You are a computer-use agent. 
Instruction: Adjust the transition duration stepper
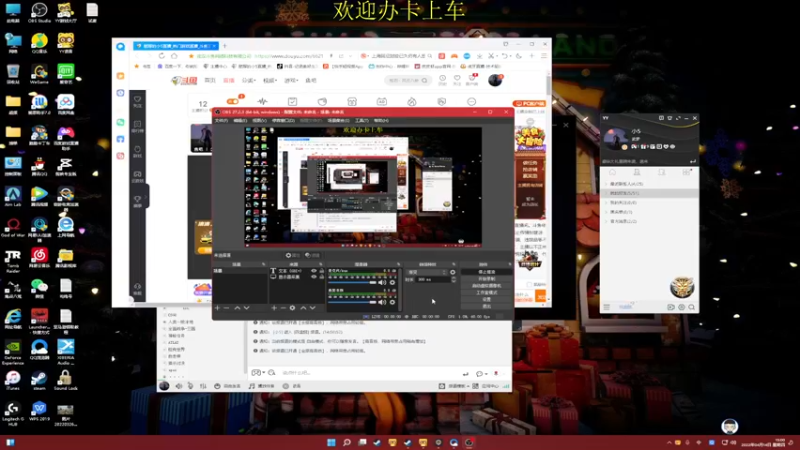coord(454,280)
